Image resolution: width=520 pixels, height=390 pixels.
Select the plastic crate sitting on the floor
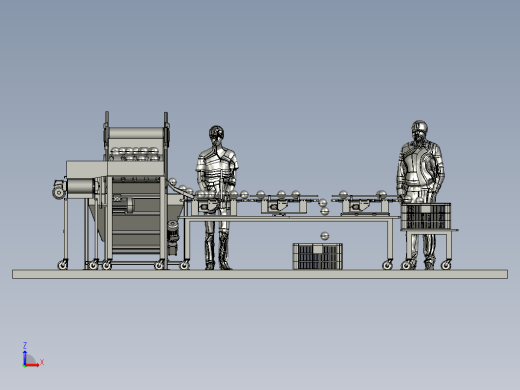pos(318,256)
